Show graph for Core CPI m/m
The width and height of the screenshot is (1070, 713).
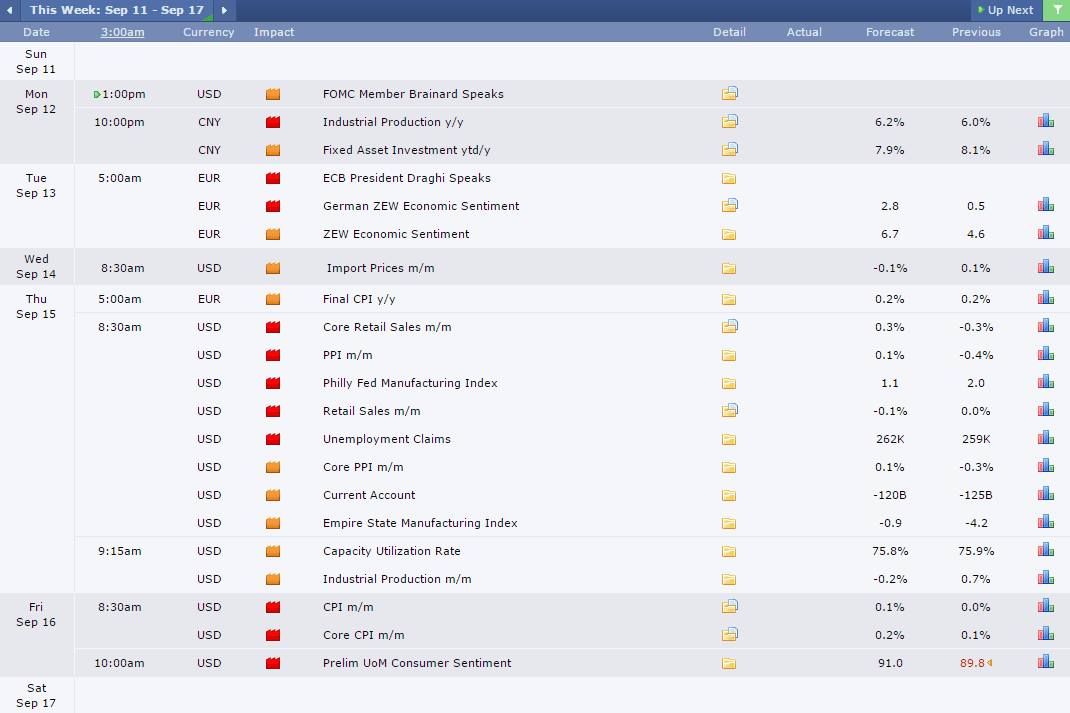tap(1045, 633)
